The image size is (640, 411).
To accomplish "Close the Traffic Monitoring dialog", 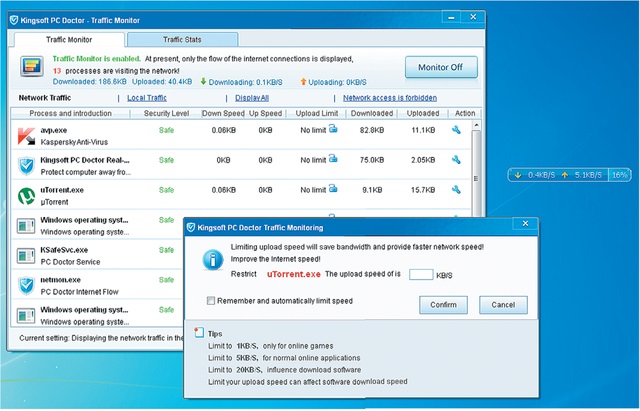I will (525, 223).
